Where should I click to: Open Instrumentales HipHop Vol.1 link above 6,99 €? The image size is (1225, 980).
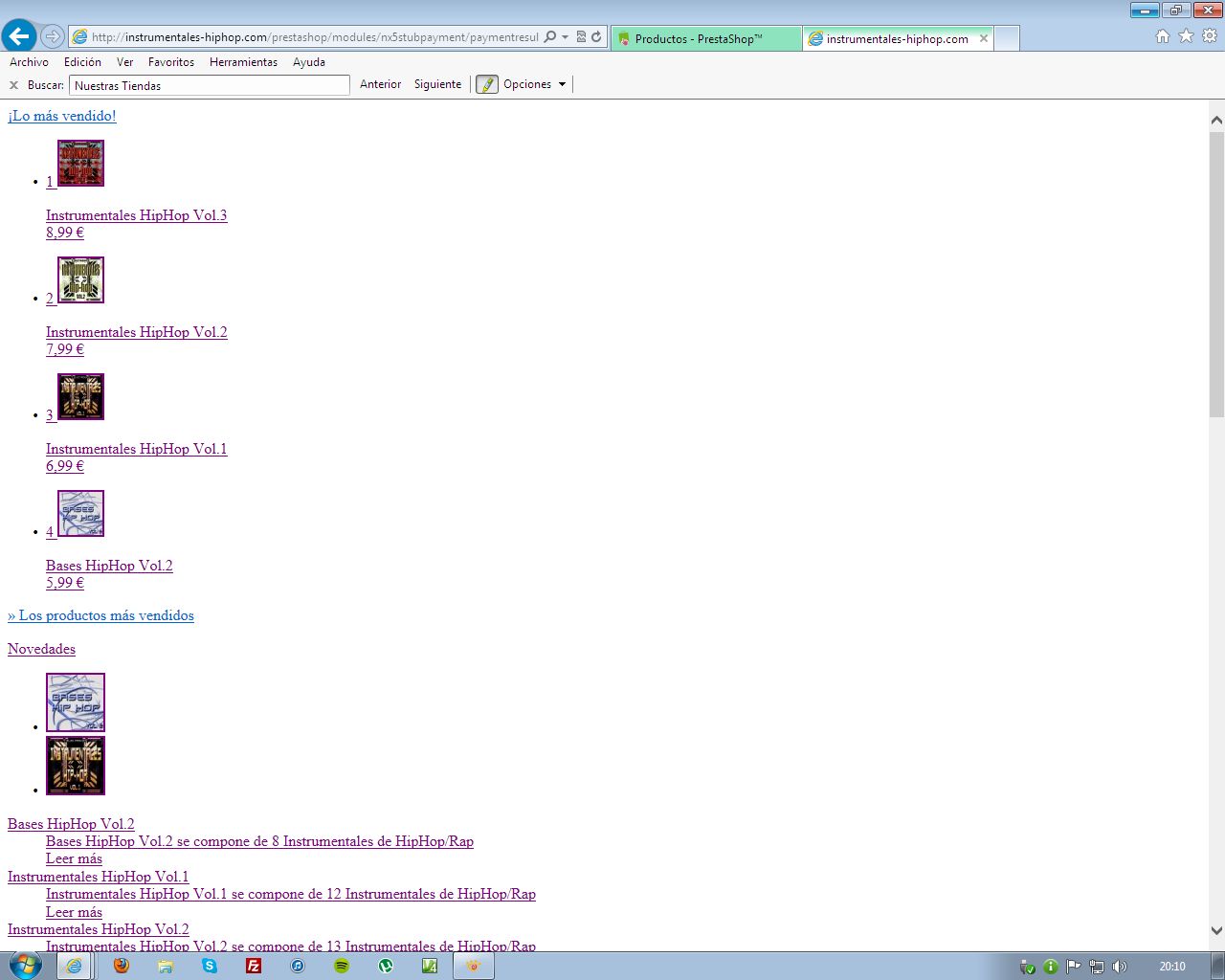pyautogui.click(x=137, y=449)
